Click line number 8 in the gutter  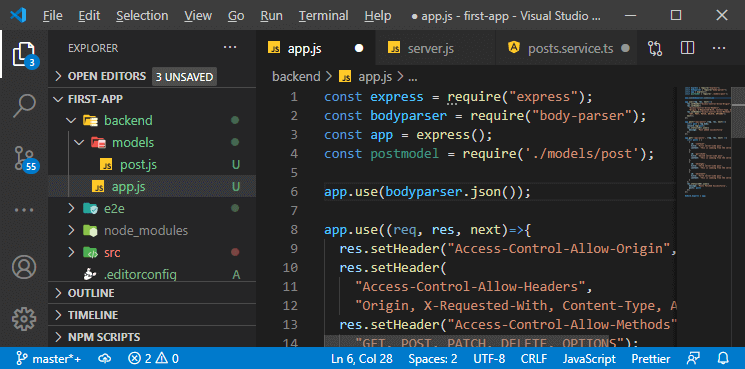[x=293, y=230]
